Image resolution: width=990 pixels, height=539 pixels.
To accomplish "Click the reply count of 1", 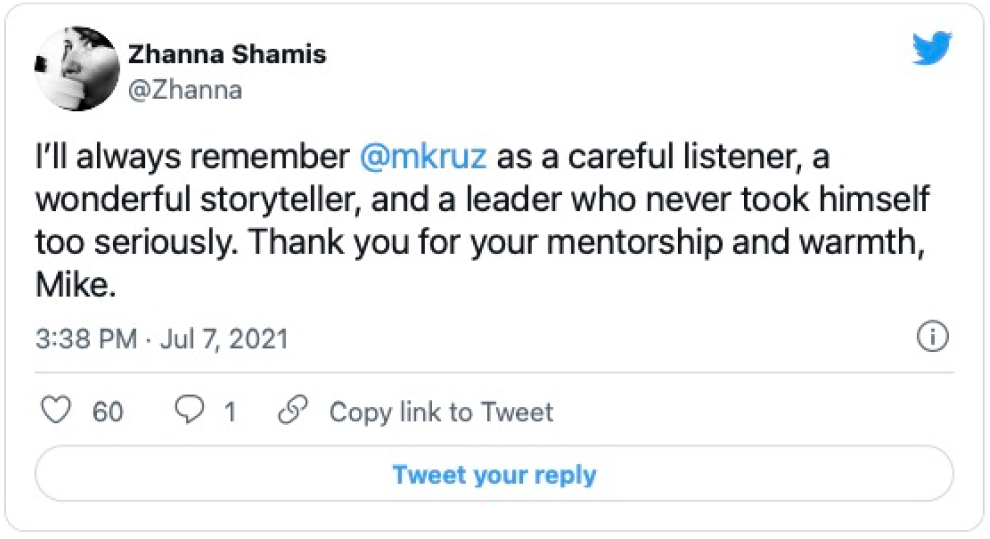I will [x=230, y=412].
